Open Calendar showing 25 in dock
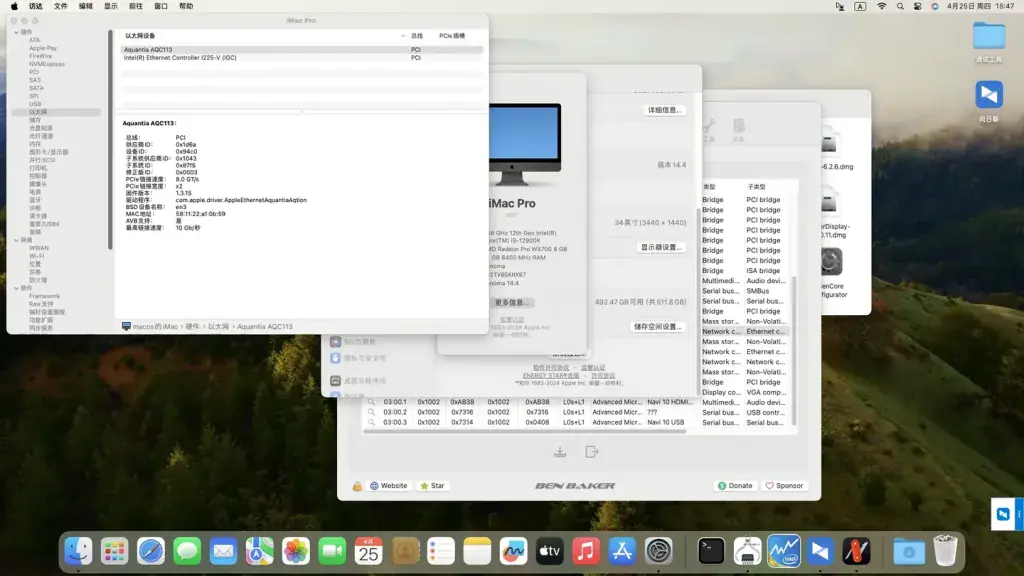 coord(368,552)
